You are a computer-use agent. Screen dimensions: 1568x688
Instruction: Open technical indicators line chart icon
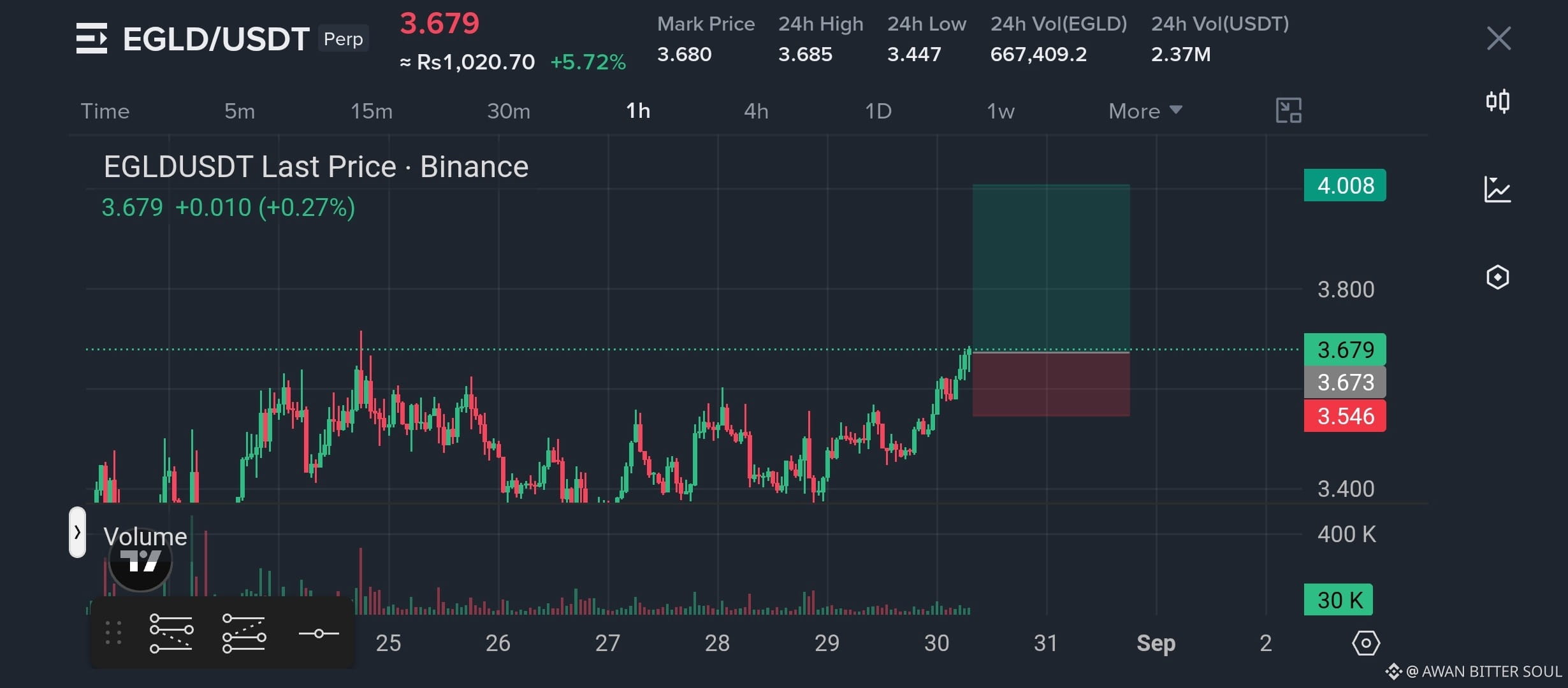1497,189
